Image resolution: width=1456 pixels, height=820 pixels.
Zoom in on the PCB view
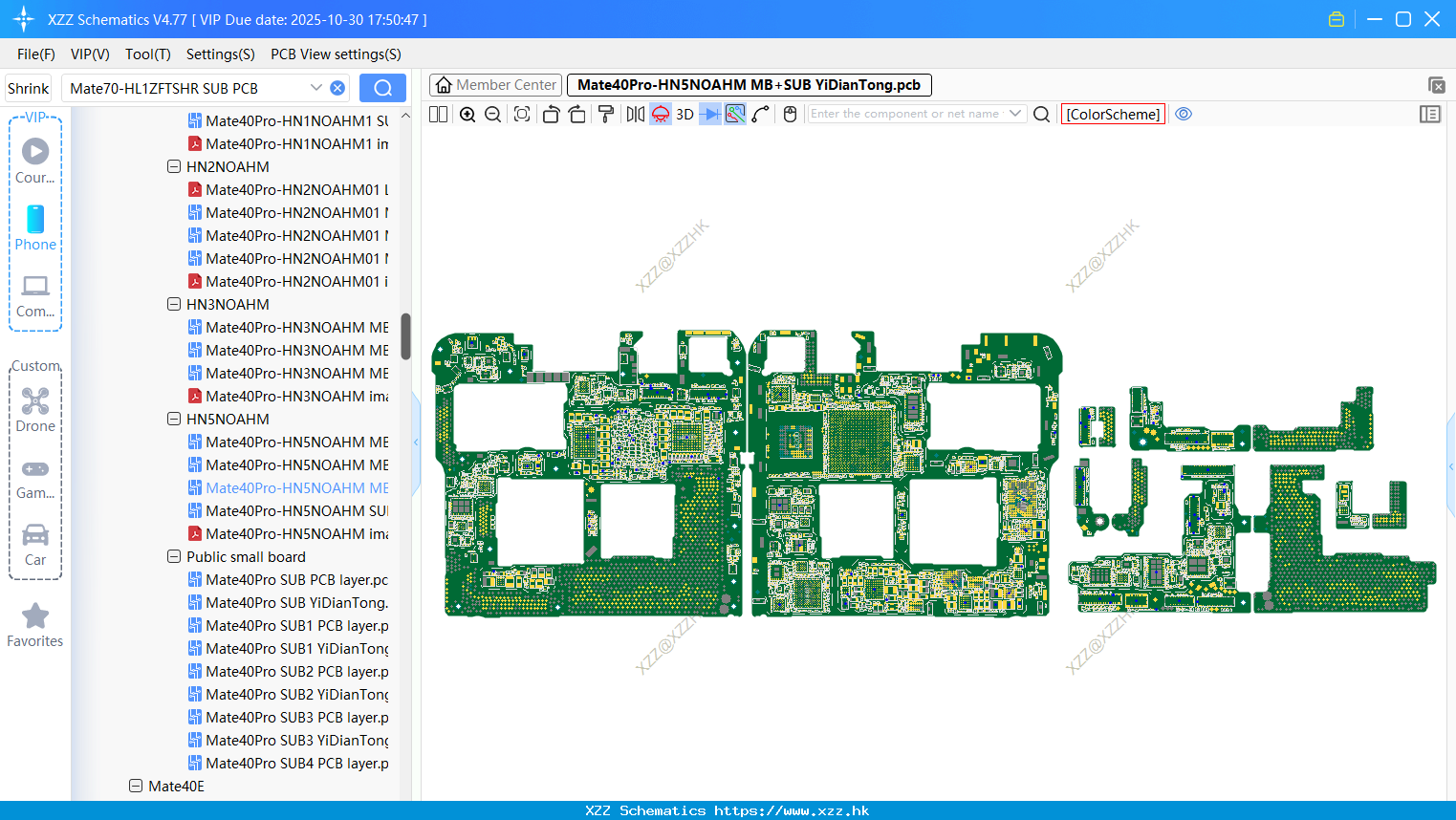[467, 114]
